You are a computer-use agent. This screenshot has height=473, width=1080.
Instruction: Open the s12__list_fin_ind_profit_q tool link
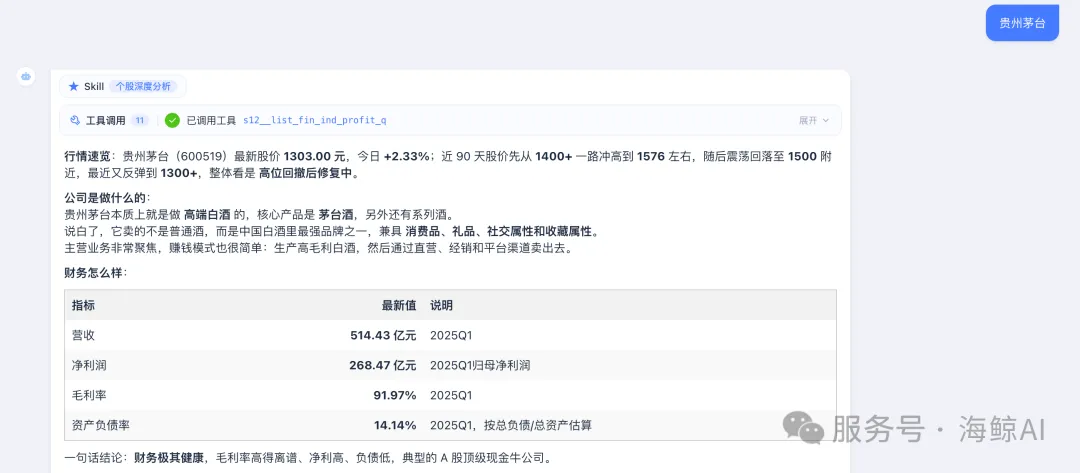[x=314, y=120]
